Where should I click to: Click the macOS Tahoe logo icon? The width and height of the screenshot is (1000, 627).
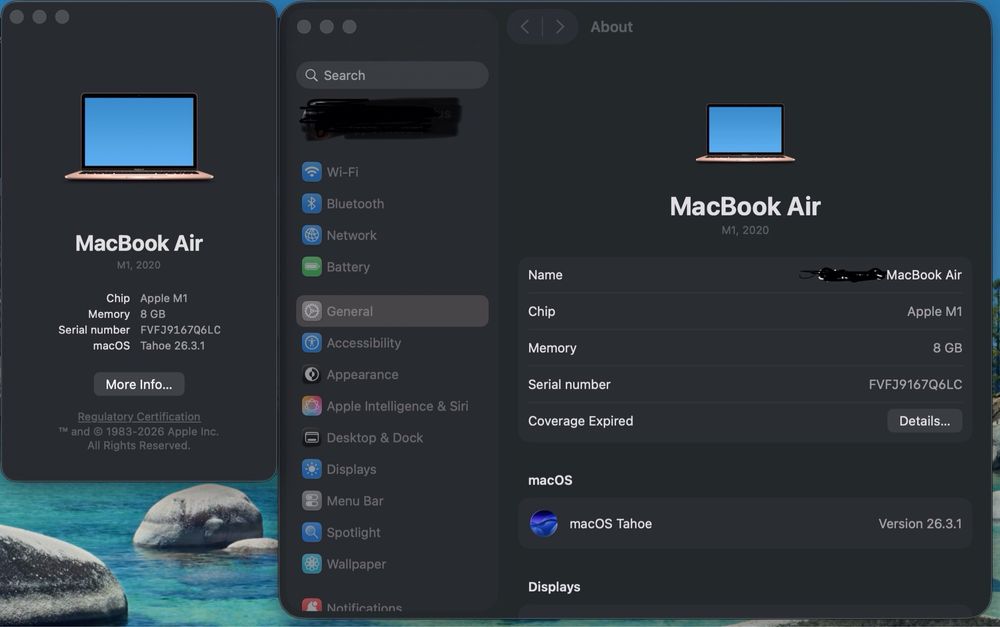pos(543,524)
